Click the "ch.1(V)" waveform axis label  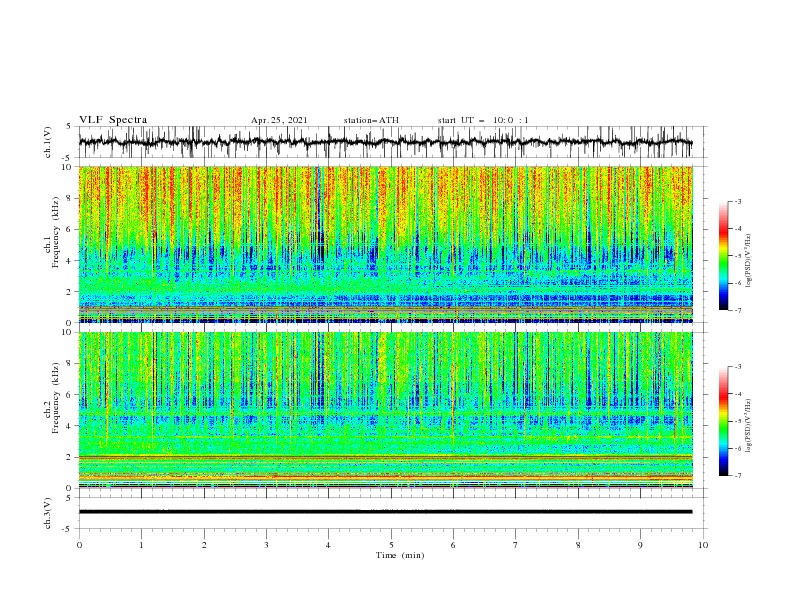tap(48, 142)
